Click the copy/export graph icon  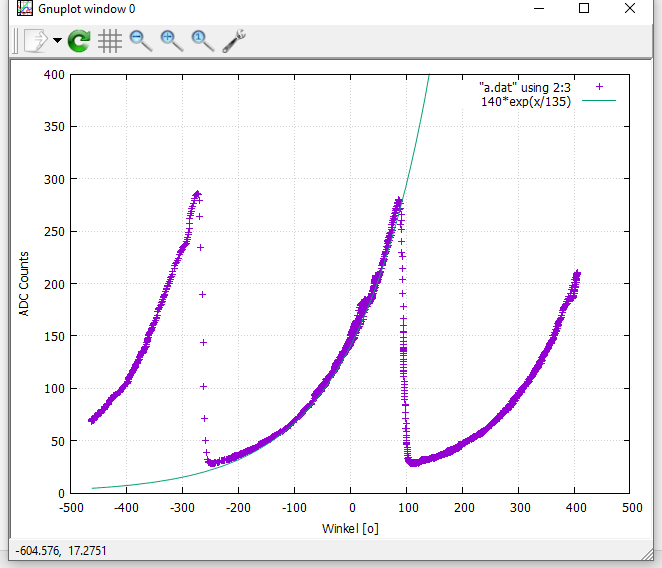pyautogui.click(x=35, y=41)
